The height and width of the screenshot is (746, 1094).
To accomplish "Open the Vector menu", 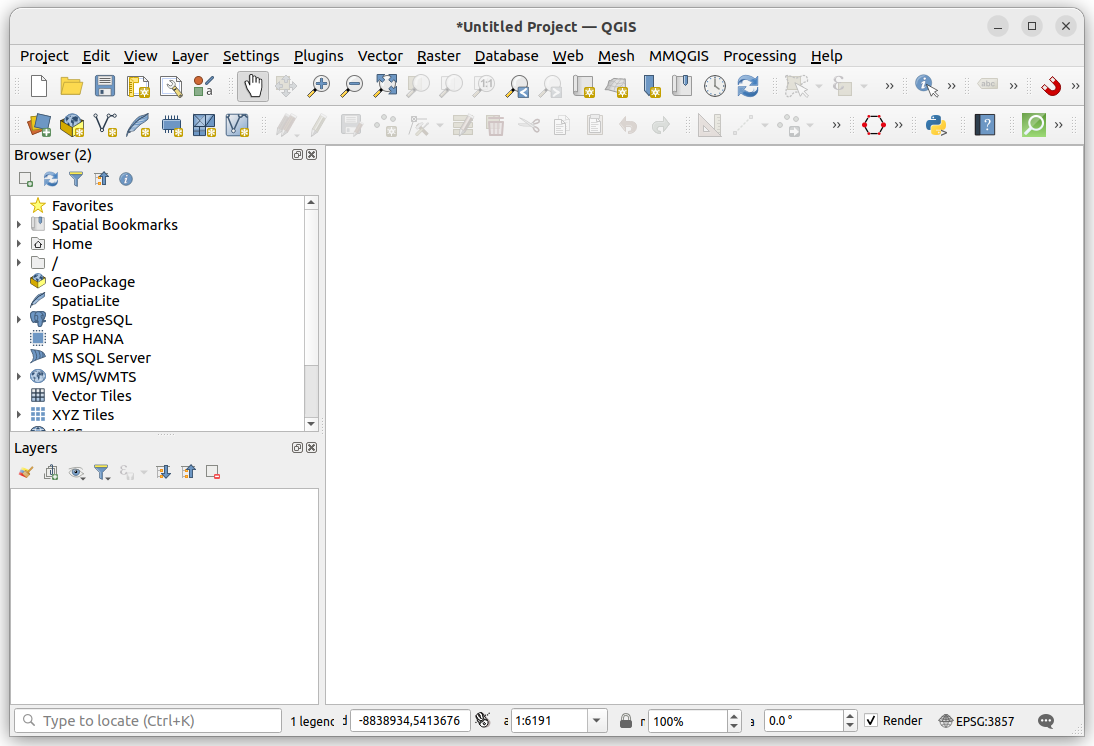I will [380, 56].
